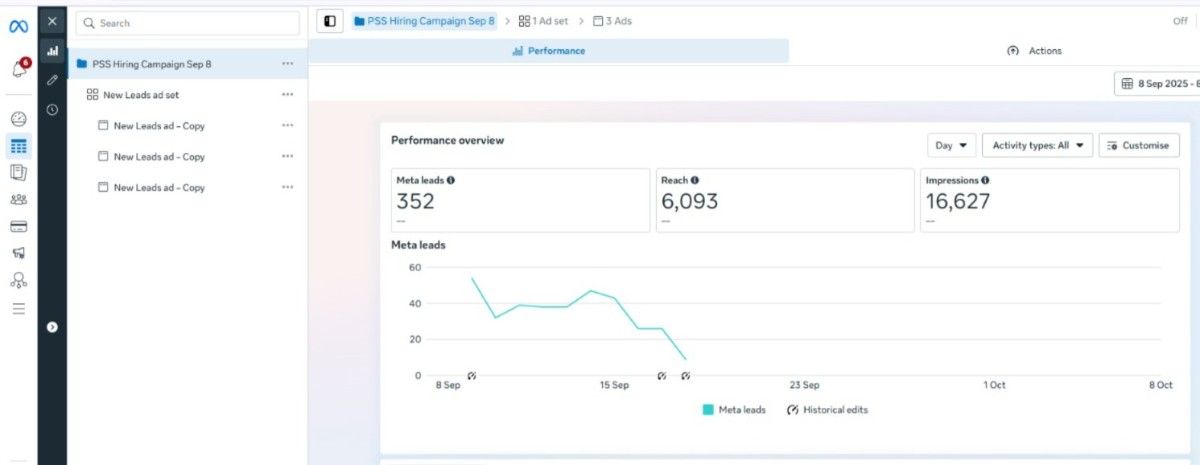1200x465 pixels.
Task: Open Account overview gauge icon
Action: (x=18, y=119)
